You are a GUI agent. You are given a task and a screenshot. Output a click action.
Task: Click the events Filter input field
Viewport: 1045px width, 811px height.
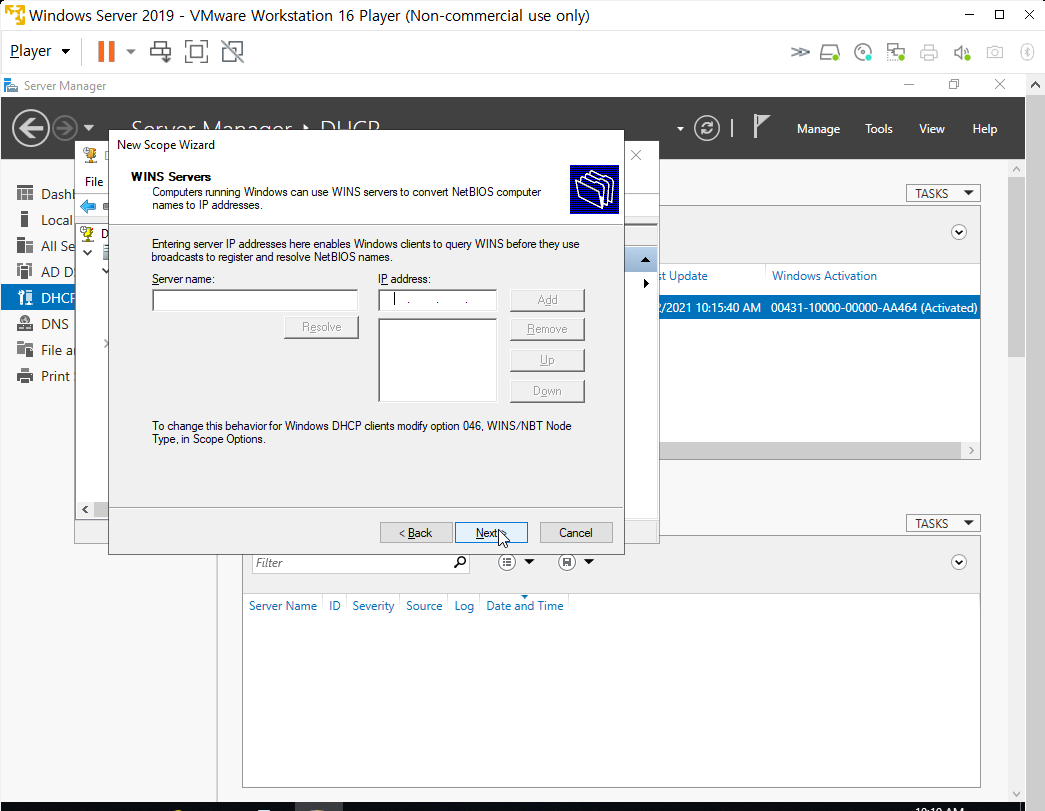[352, 562]
